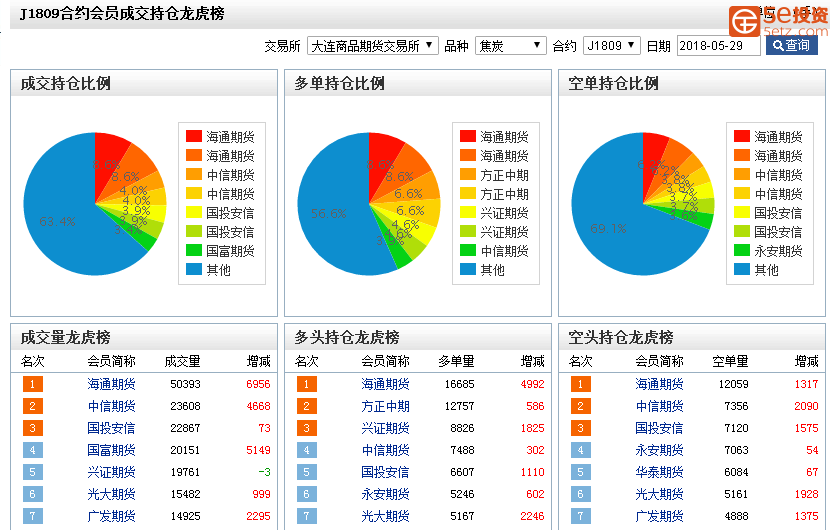Click the 多单量 column header
Viewport: 836px width, 530px height.
click(456, 361)
